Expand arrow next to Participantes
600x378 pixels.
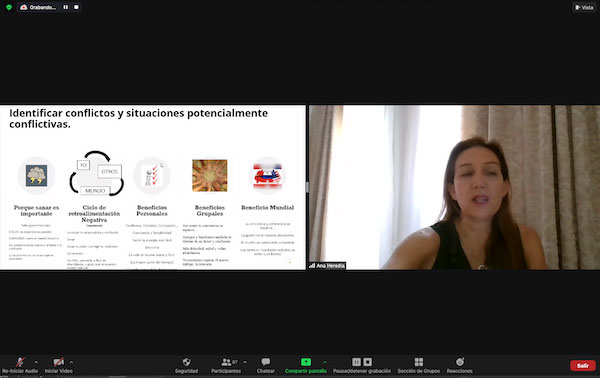click(x=245, y=362)
